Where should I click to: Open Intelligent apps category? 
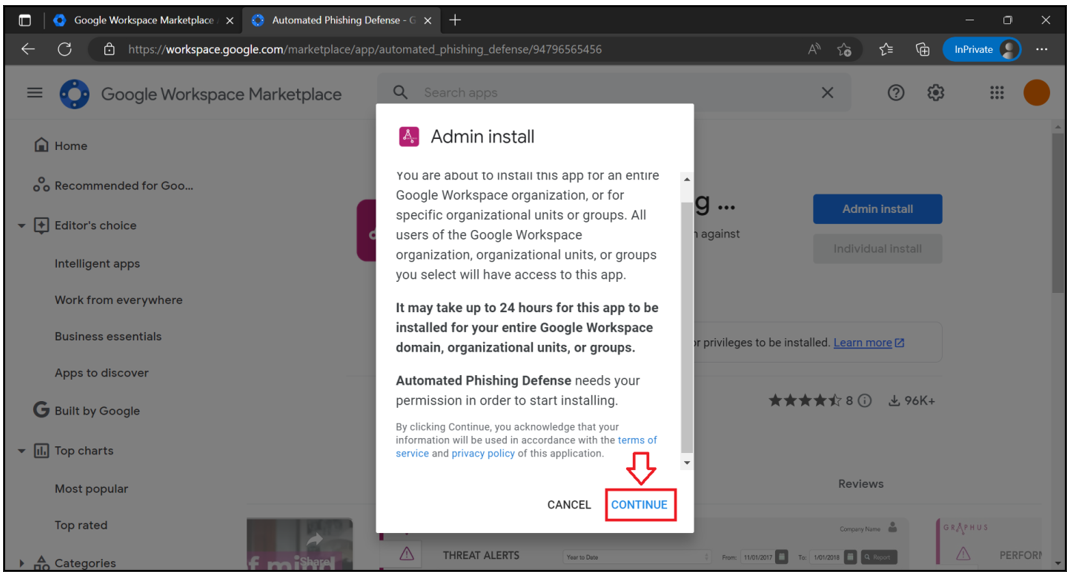pos(97,264)
